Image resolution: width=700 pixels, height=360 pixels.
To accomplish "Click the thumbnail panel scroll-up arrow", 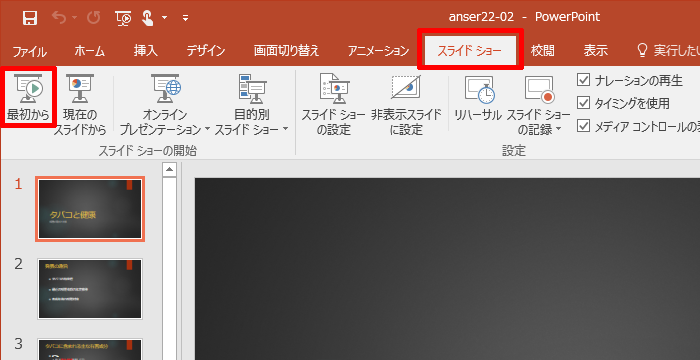I will pos(169,170).
